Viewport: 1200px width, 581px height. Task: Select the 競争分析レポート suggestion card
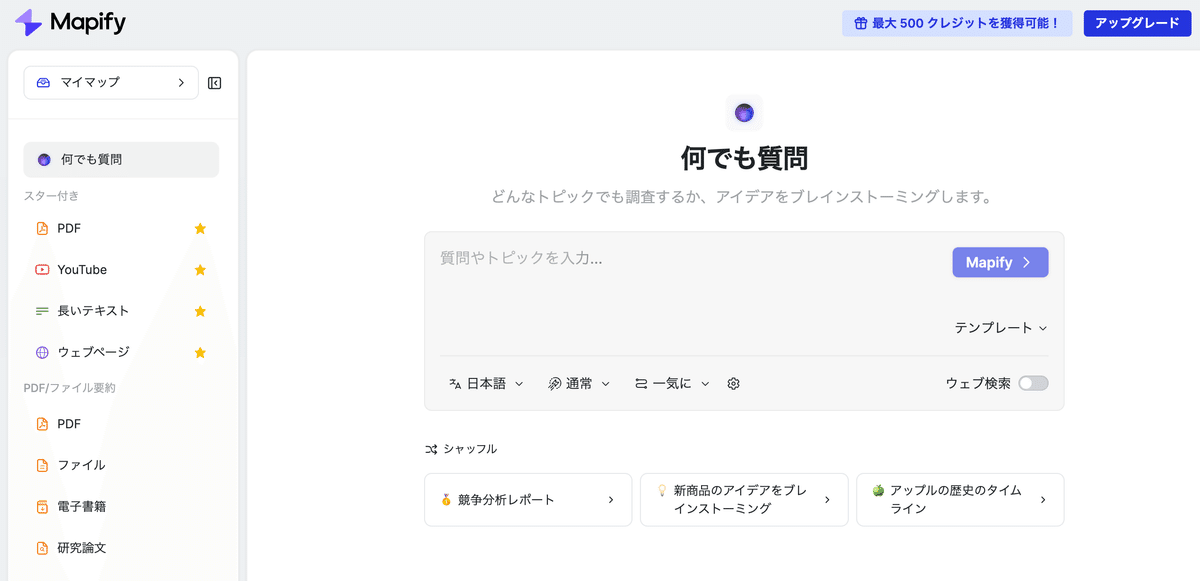pos(528,499)
